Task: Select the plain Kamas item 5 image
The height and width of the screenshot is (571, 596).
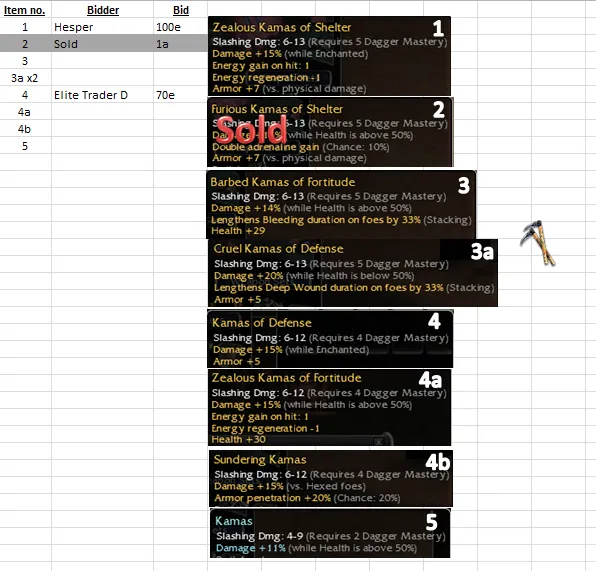Action: point(330,533)
